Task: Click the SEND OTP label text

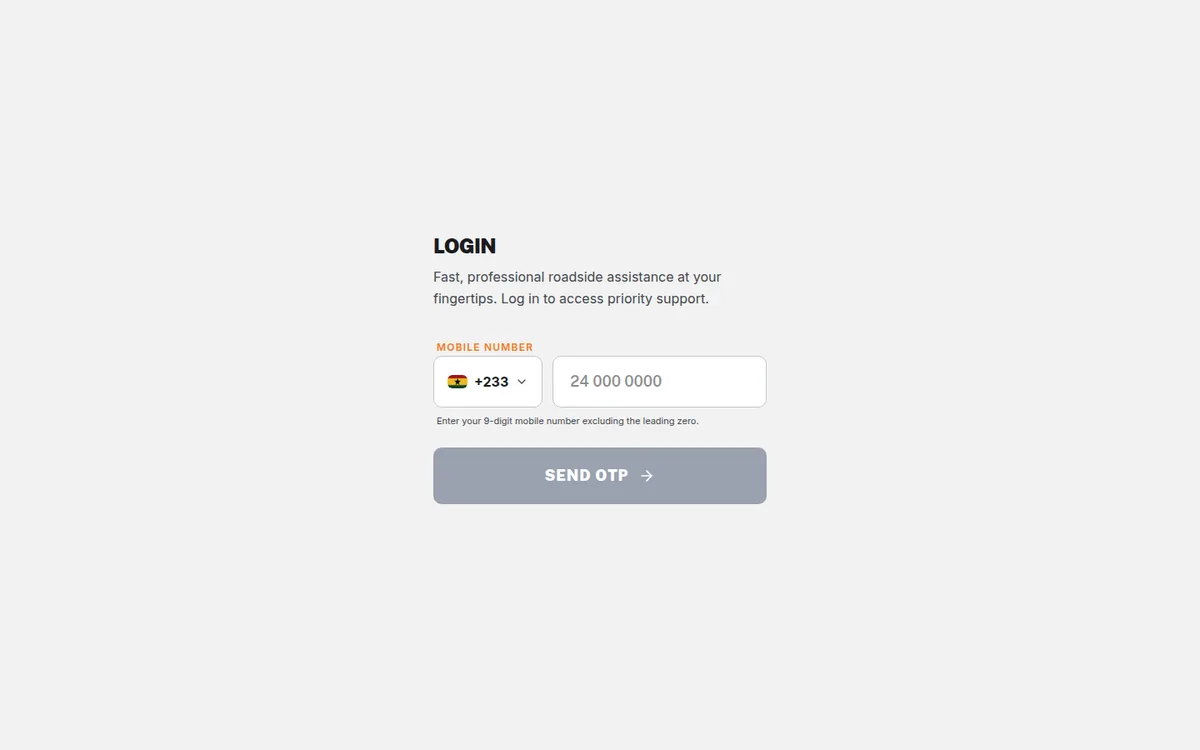Action: click(x=586, y=476)
